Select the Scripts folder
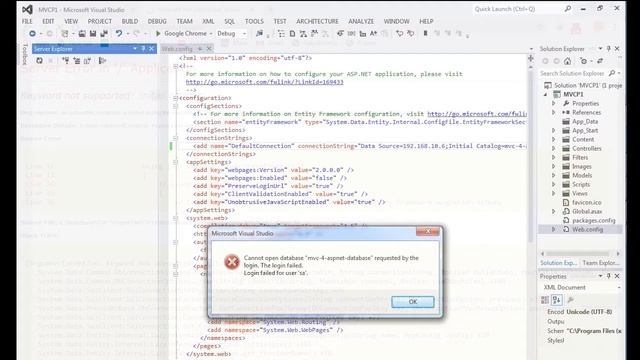The height and width of the screenshot is (360, 640). (x=581, y=184)
